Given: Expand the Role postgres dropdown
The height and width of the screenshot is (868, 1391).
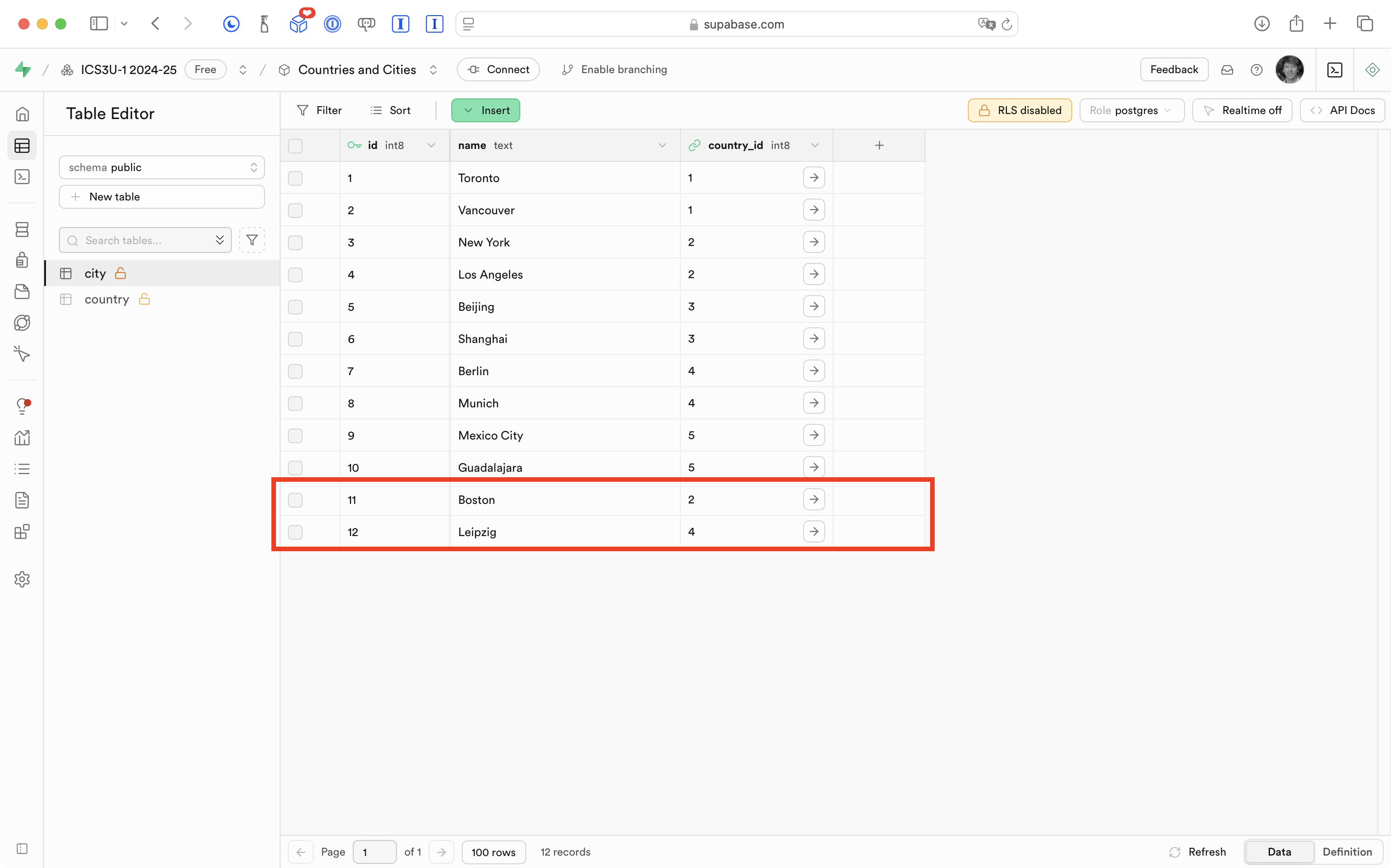Looking at the screenshot, I should pos(1131,110).
